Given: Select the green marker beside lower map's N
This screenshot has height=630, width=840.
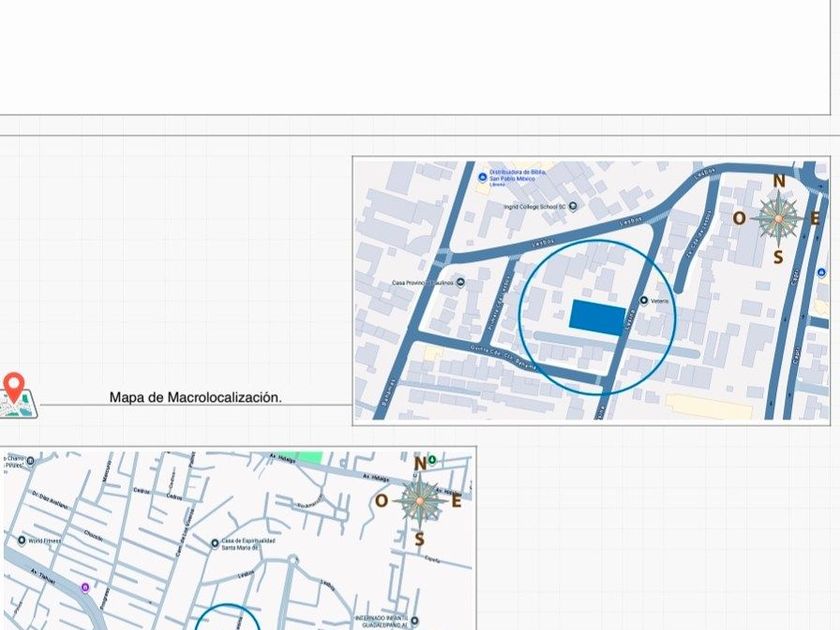Looking at the screenshot, I should point(432,460).
